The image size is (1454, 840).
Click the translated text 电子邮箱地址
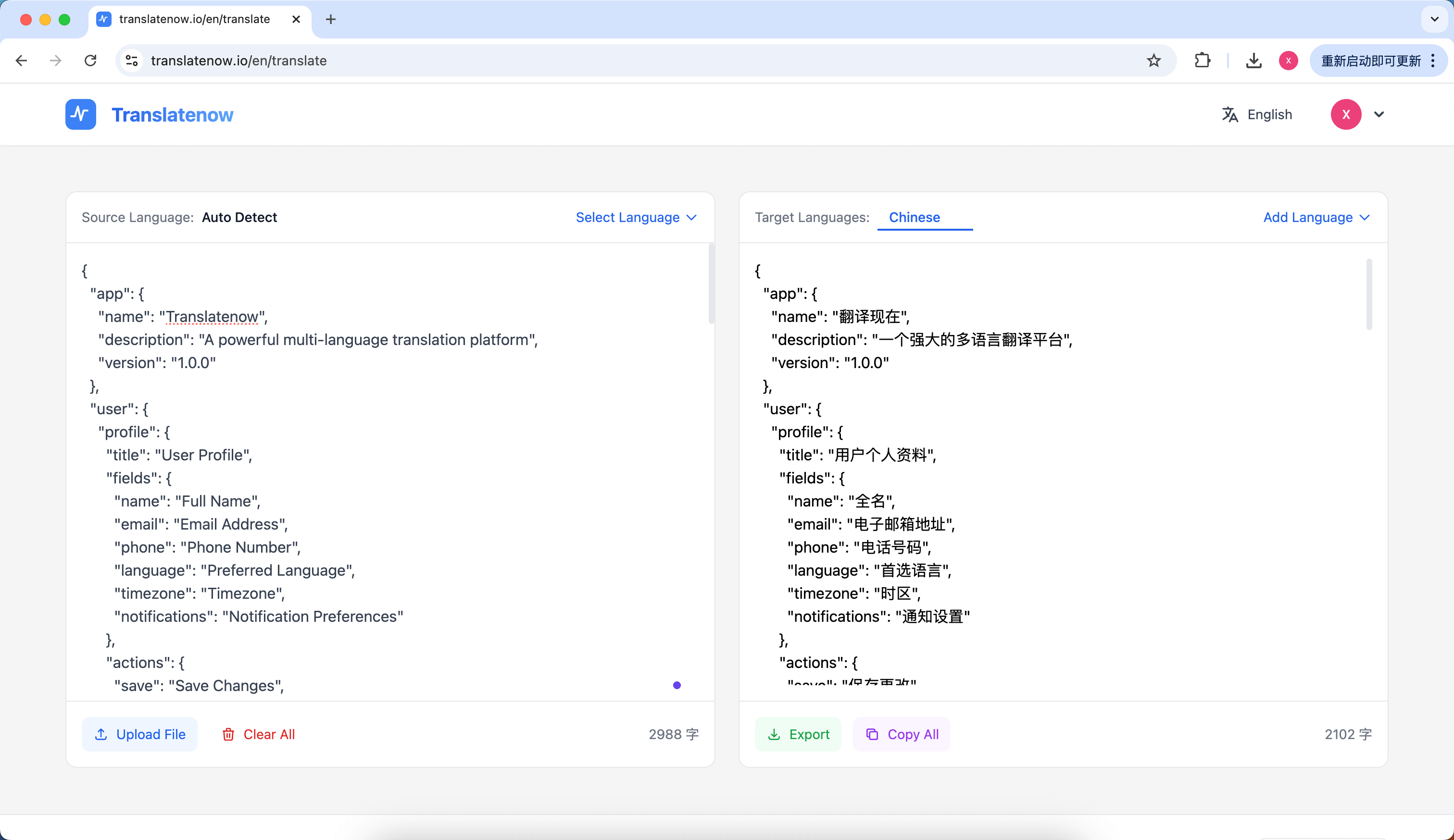900,524
